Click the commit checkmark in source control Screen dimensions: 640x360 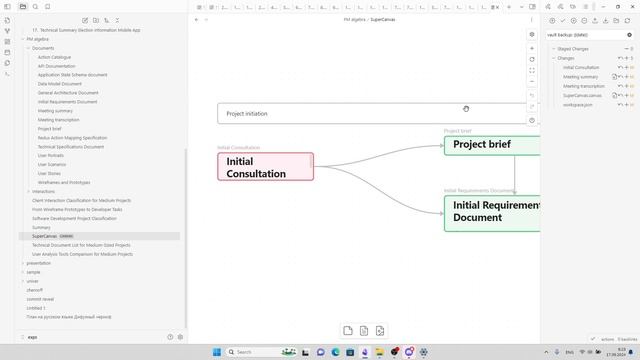pyautogui.click(x=563, y=20)
